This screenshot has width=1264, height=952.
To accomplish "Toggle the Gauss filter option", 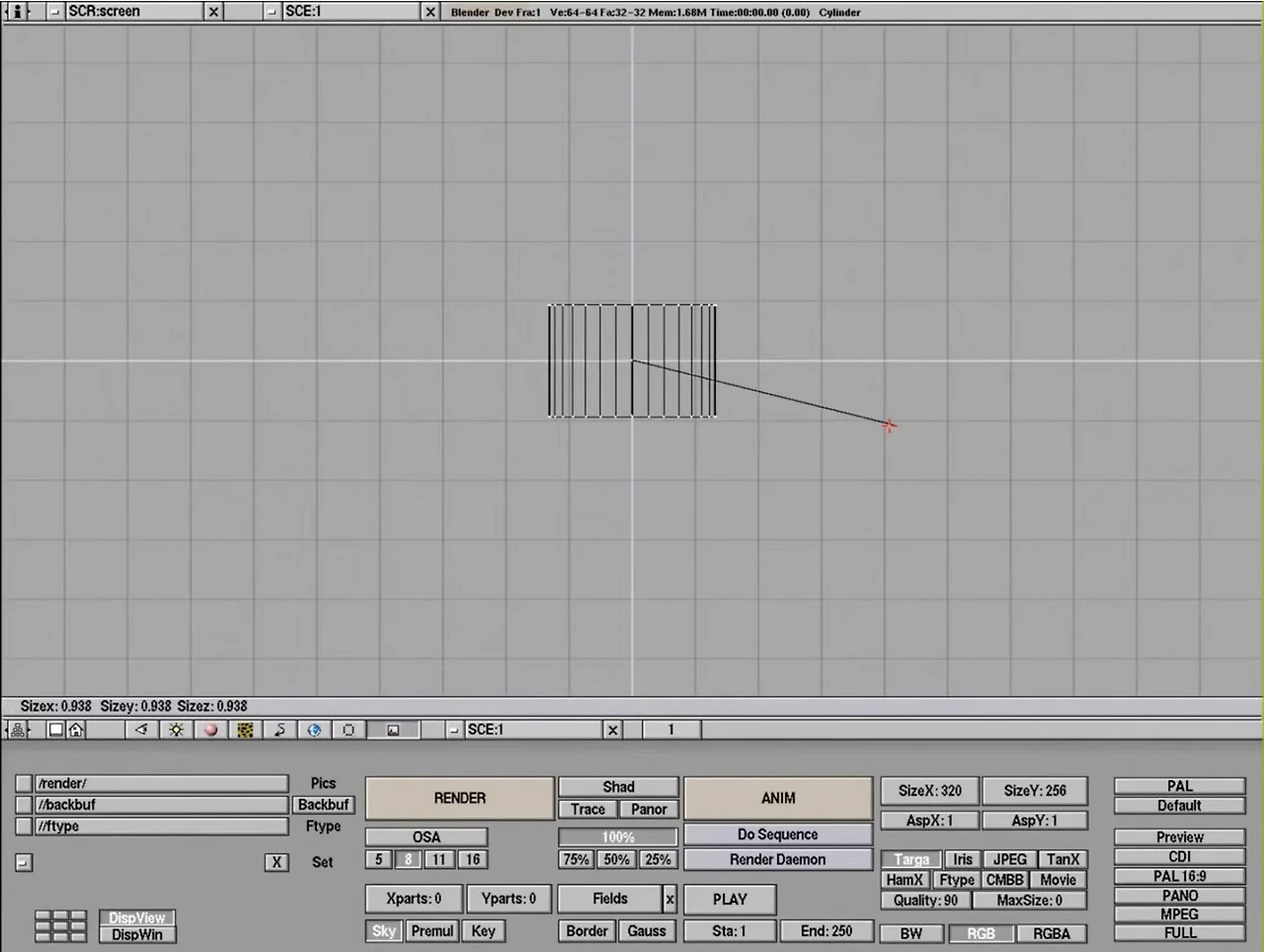I will coord(647,931).
